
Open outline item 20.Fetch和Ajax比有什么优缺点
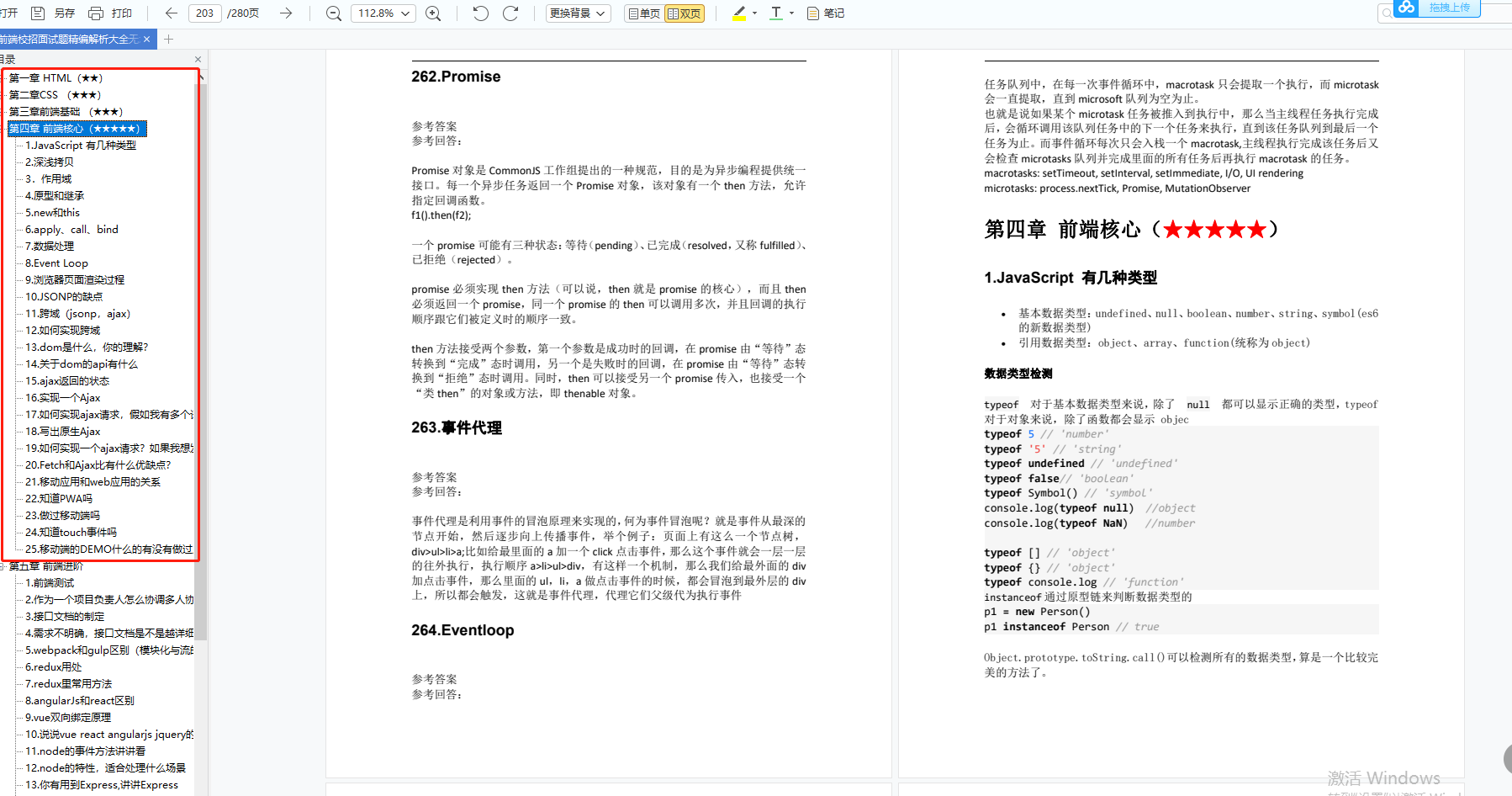click(98, 465)
